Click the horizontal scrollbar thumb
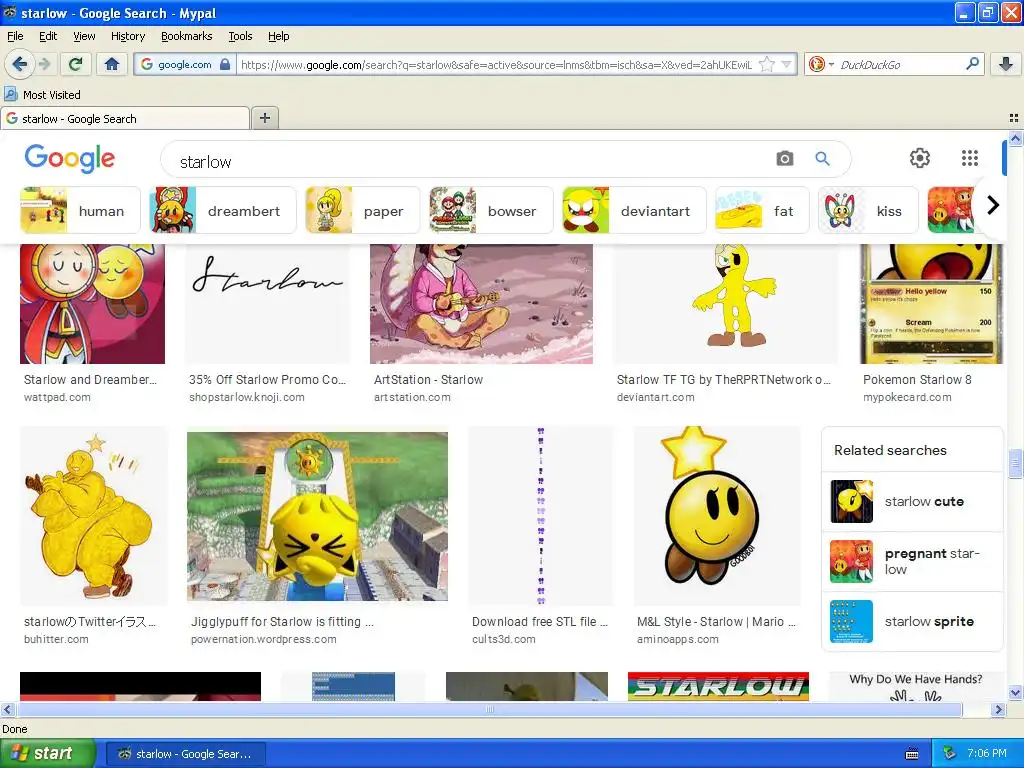The image size is (1024, 768). 490,709
